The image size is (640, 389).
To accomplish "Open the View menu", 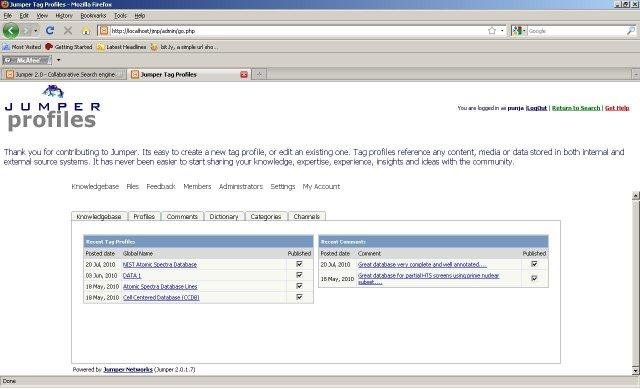I will point(42,16).
